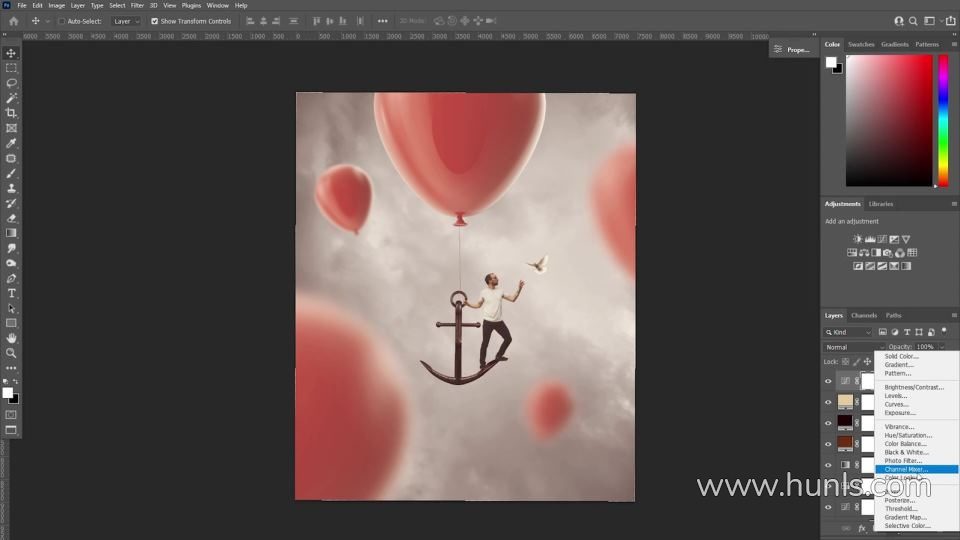Switch to the Channels tab
This screenshot has width=960, height=540.
click(x=864, y=315)
